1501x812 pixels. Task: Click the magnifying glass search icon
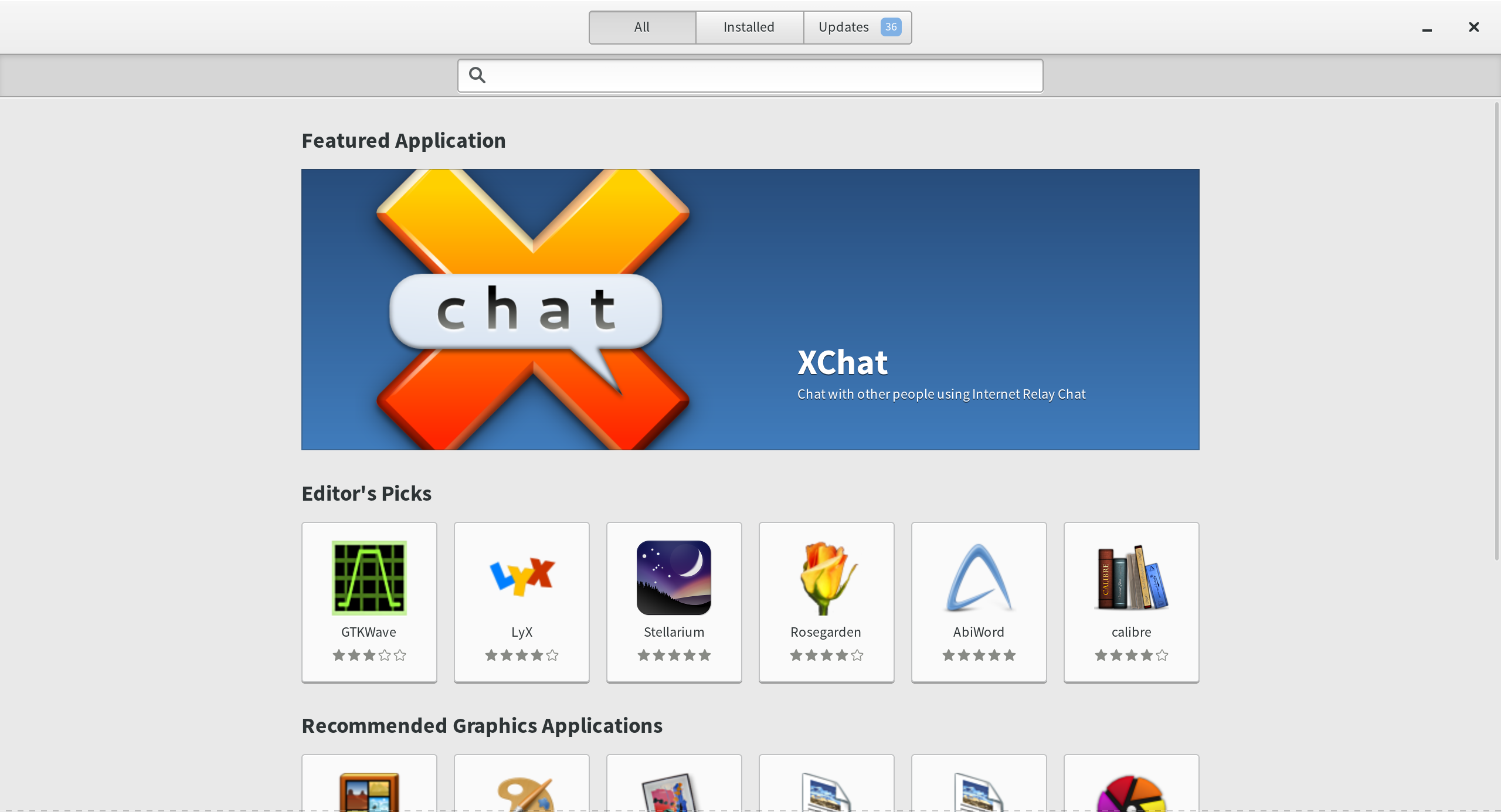pyautogui.click(x=477, y=75)
